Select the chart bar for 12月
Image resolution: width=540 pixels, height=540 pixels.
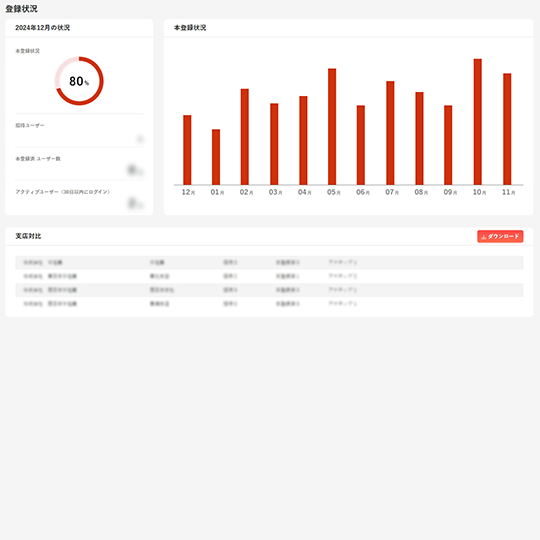tap(187, 150)
